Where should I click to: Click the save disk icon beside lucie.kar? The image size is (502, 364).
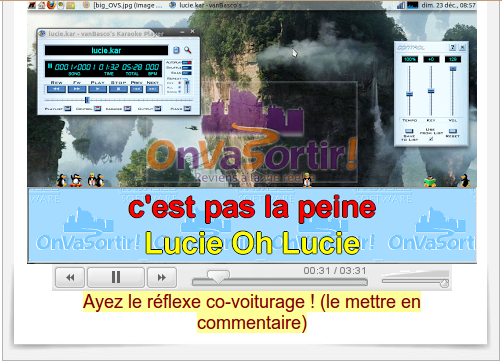click(176, 50)
